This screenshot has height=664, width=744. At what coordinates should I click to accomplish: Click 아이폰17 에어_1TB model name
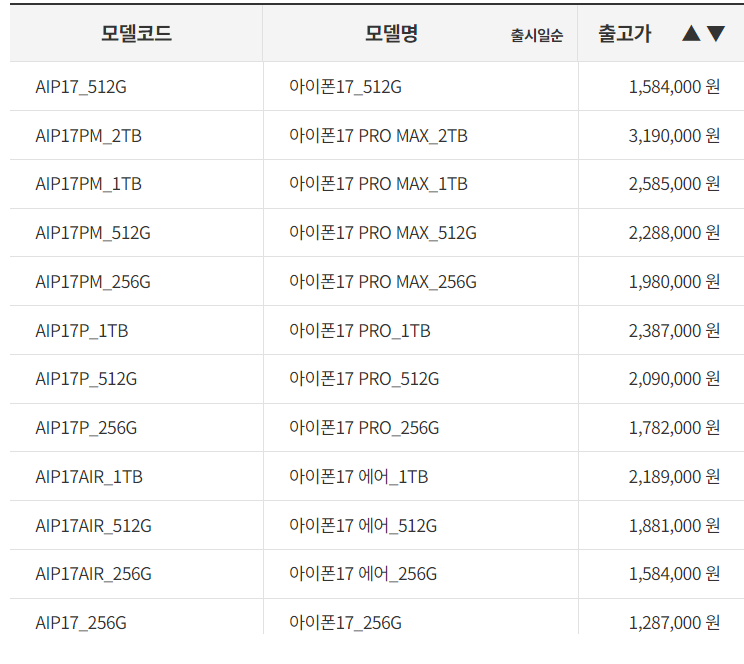tap(358, 477)
